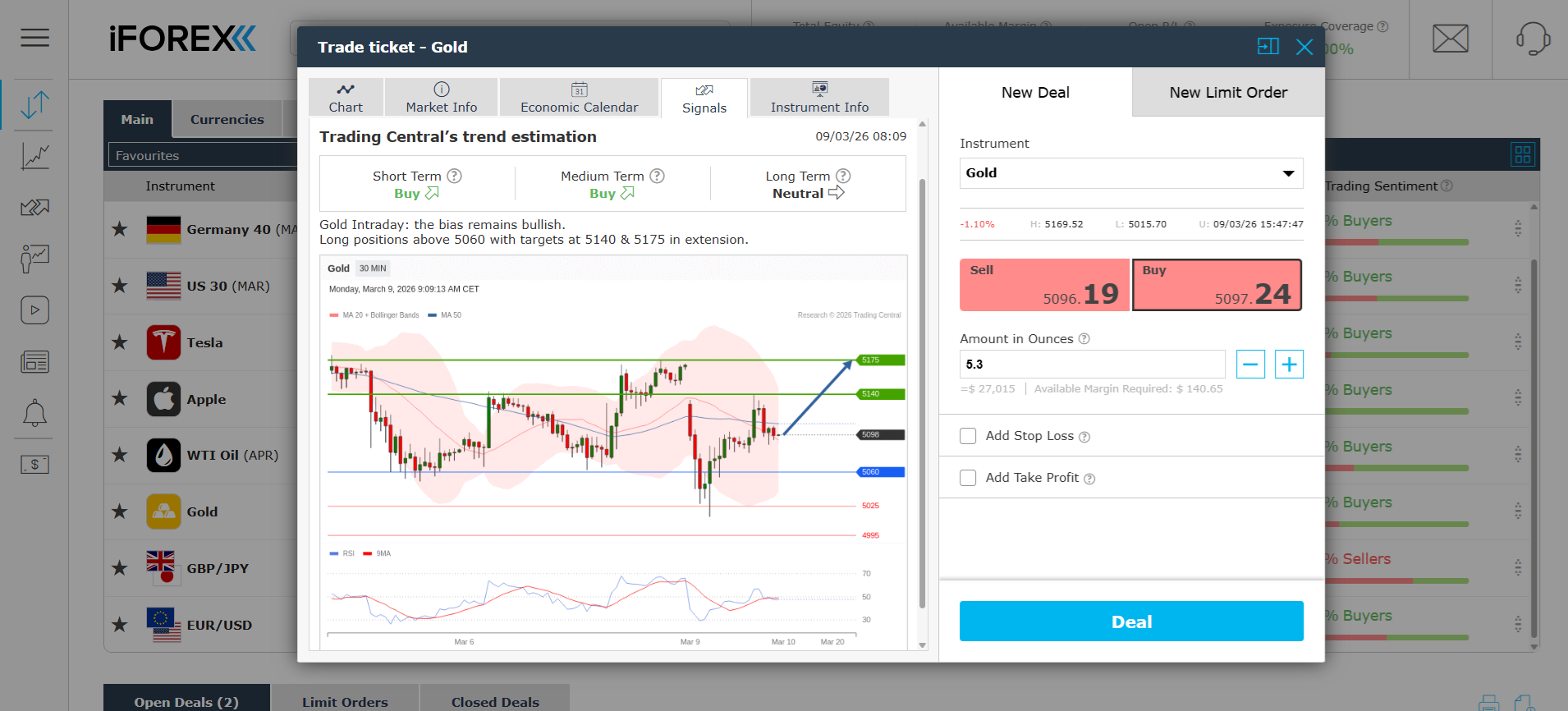Click the Buy 5097.24 price button
1568x711 pixels.
pyautogui.click(x=1217, y=285)
